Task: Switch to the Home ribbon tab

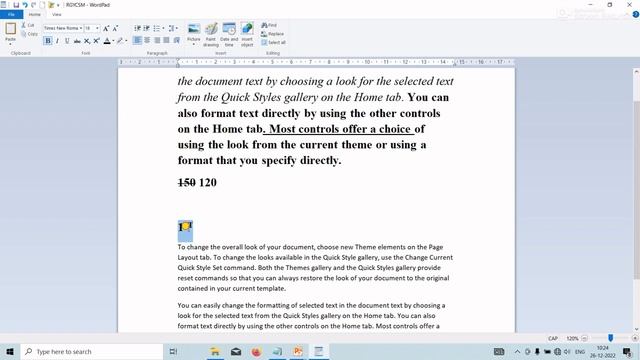Action: tap(35, 15)
